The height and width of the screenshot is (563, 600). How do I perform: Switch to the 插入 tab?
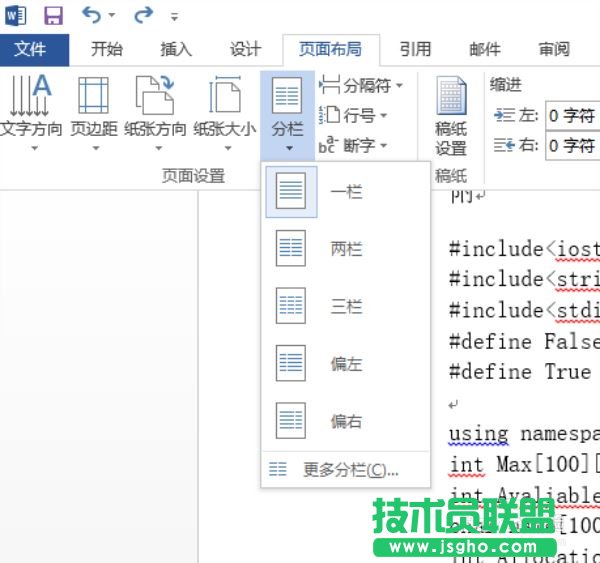coord(176,49)
